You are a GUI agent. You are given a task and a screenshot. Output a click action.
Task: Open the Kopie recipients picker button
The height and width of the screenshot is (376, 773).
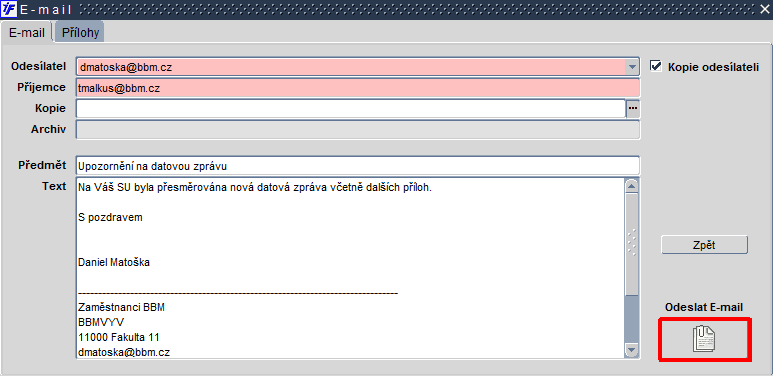[633, 108]
